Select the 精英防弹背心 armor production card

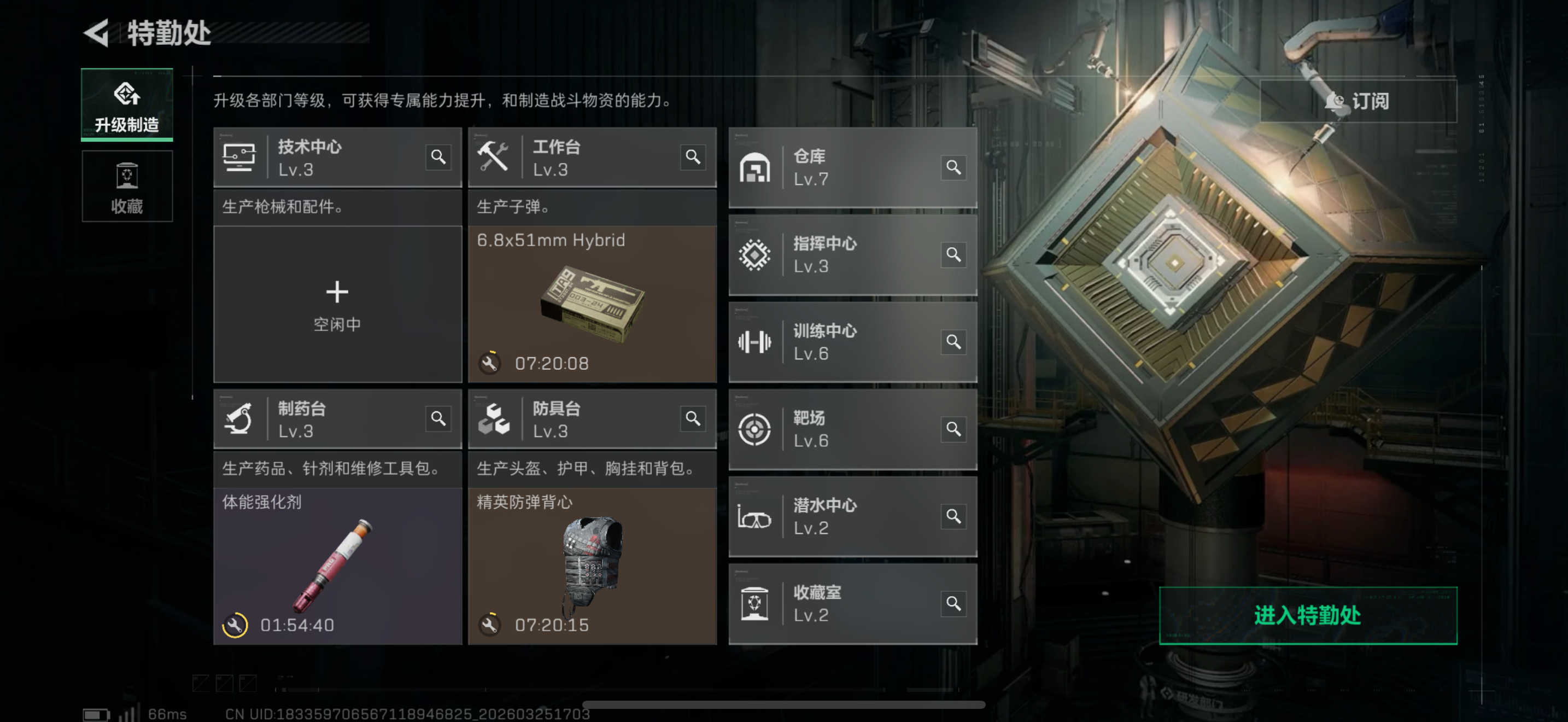click(592, 566)
